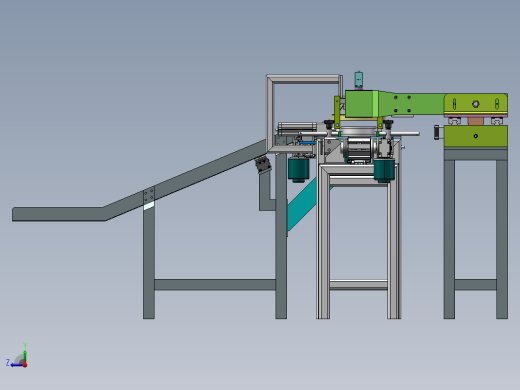
Task: Click the red X axis dot on the triad
Action: [x=25, y=365]
